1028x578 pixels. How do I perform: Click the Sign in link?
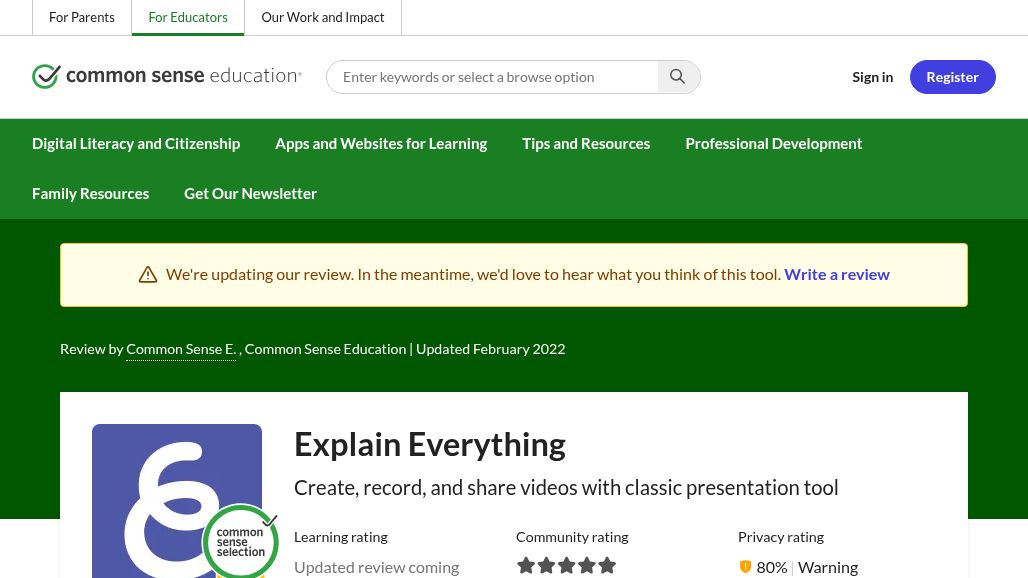pos(872,76)
